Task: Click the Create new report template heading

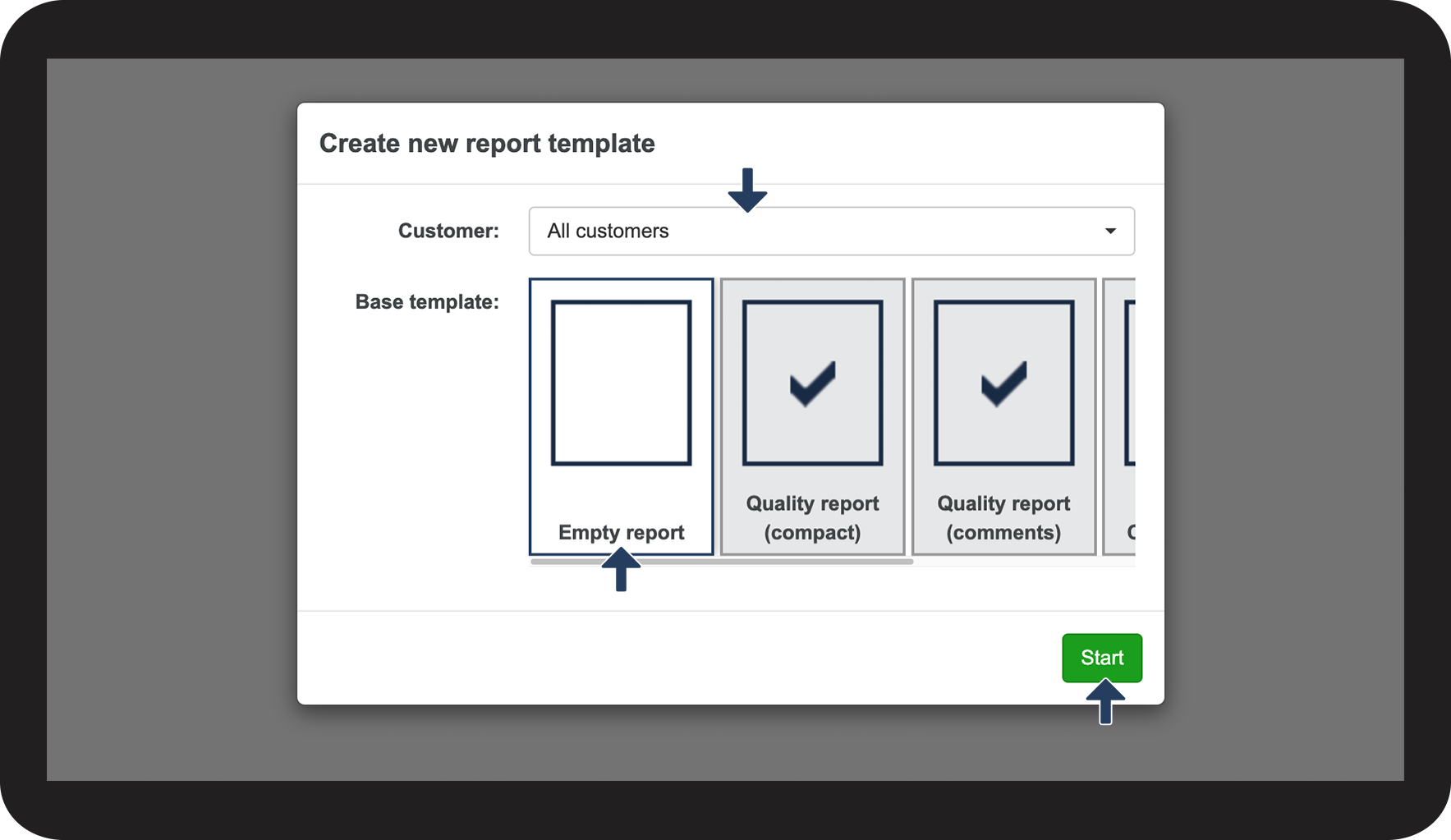Action: click(x=487, y=143)
